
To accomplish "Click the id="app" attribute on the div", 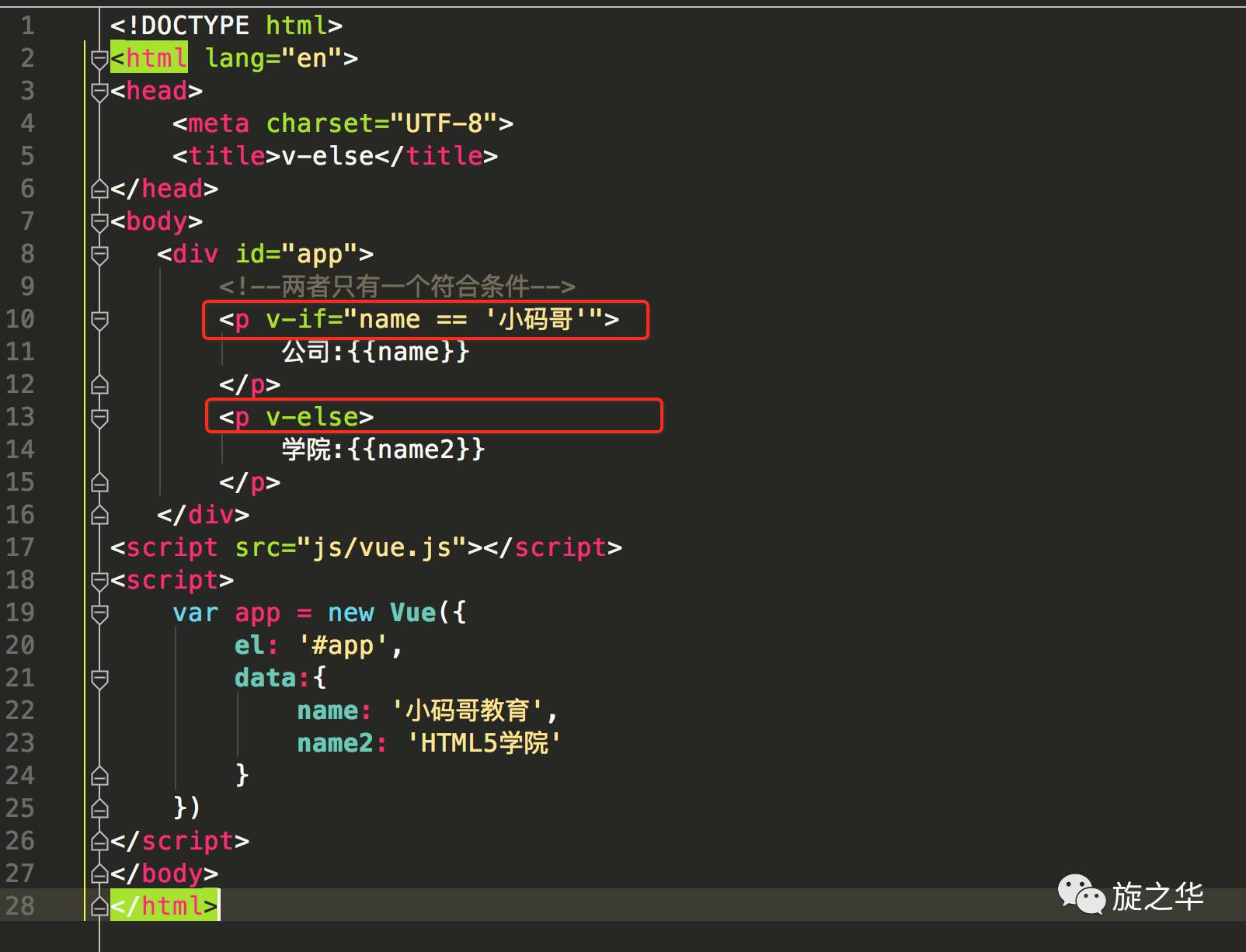I will [297, 254].
